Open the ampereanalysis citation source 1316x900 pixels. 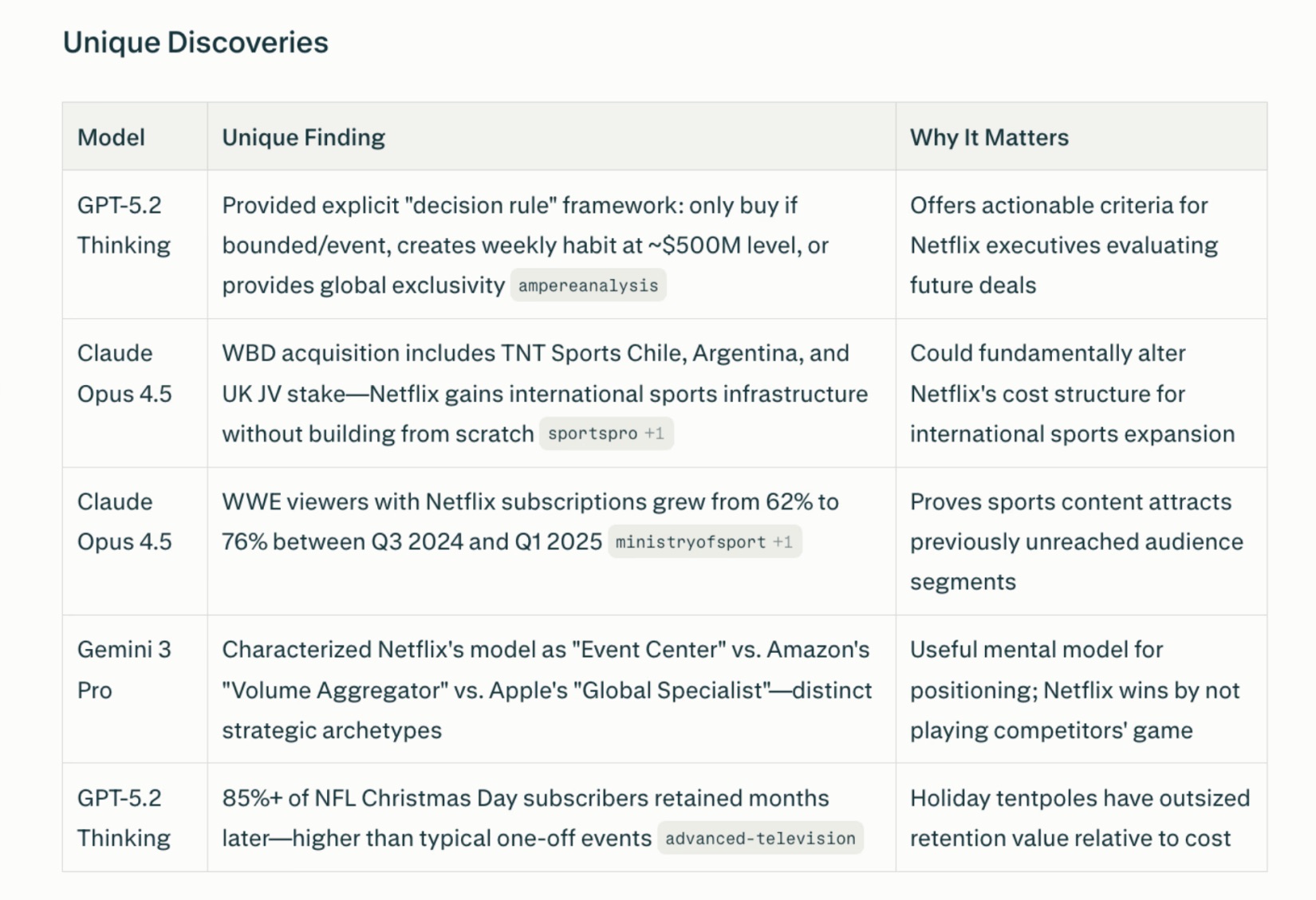coord(588,285)
